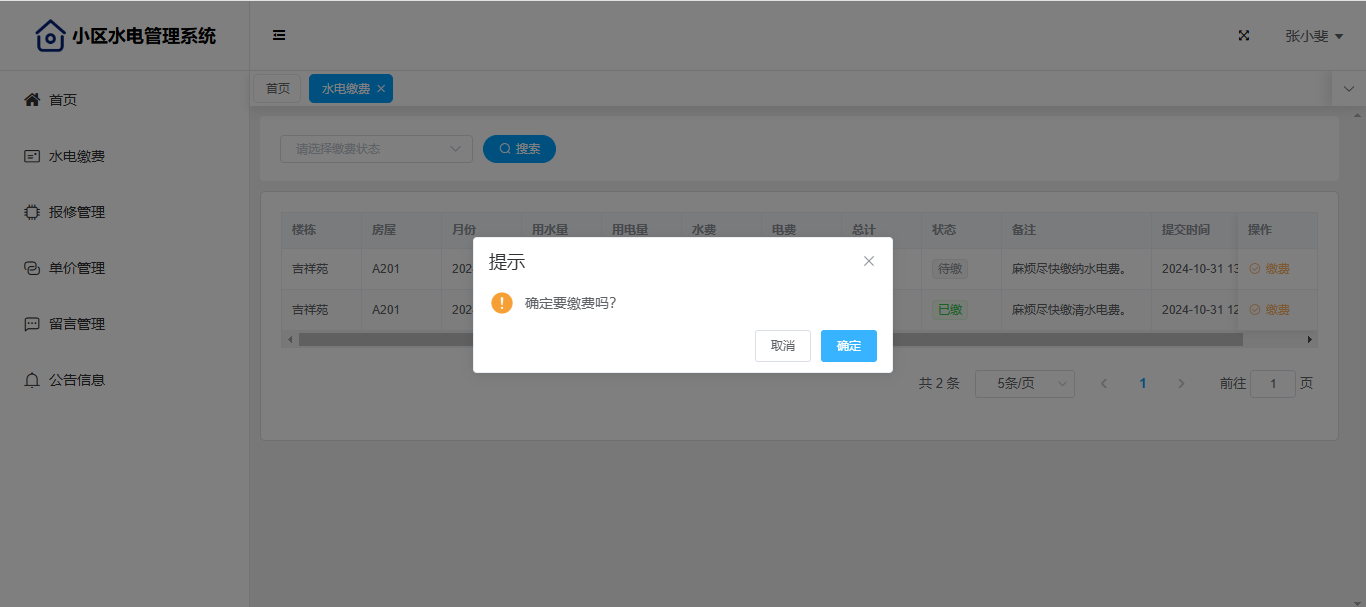1366x607 pixels.
Task: Click 缴费 link in 待缴 row
Action: (x=1270, y=269)
